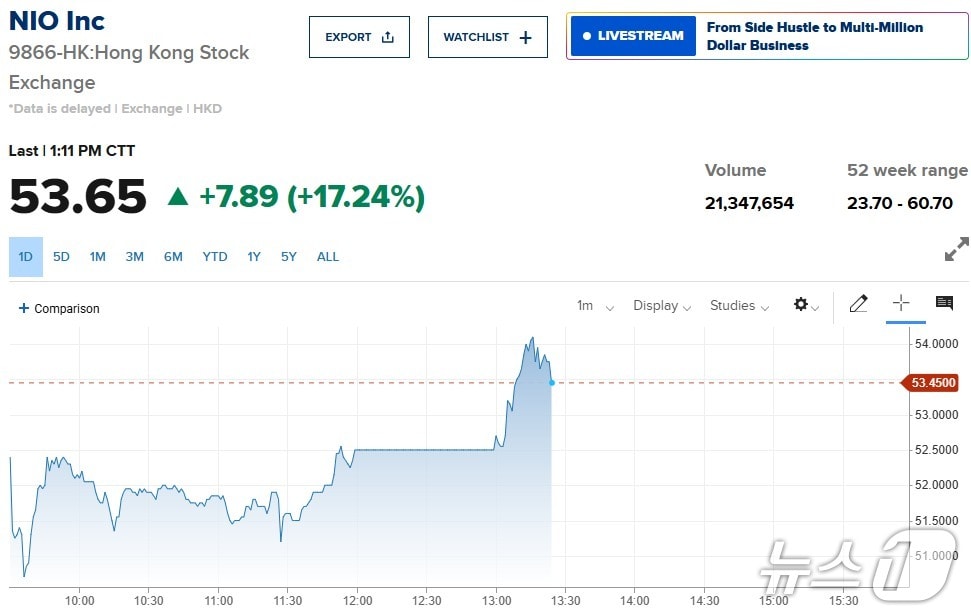Viewport: 971px width, 616px height.
Task: Open the chart annotations comment icon
Action: (x=944, y=304)
